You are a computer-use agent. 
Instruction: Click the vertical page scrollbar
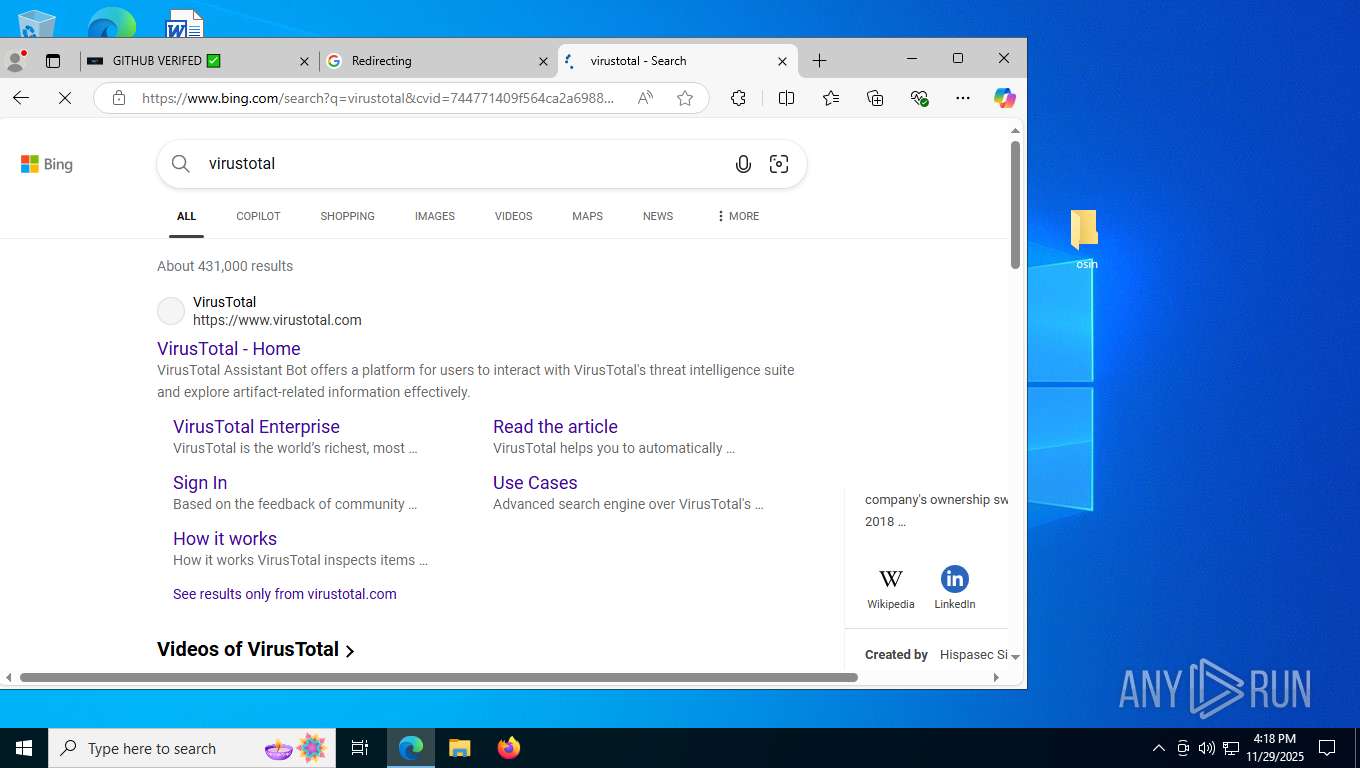coord(1015,205)
